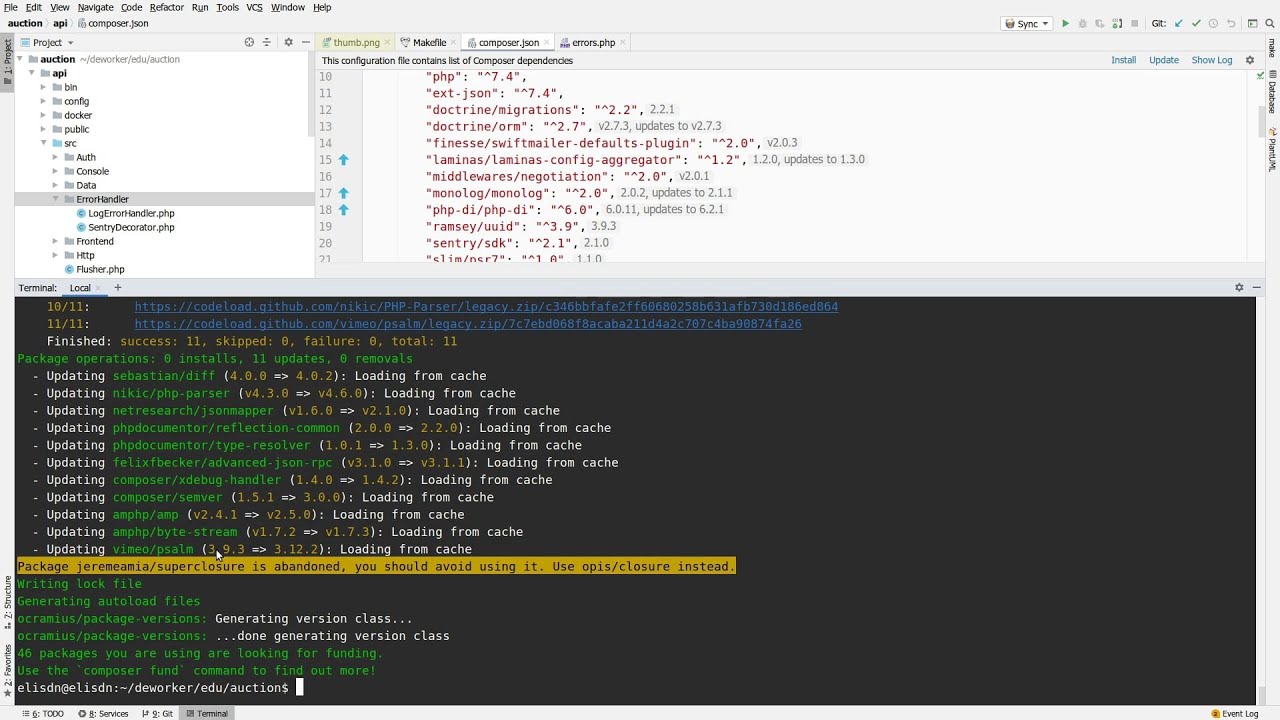
Task: Add a new terminal session tab
Action: [117, 287]
